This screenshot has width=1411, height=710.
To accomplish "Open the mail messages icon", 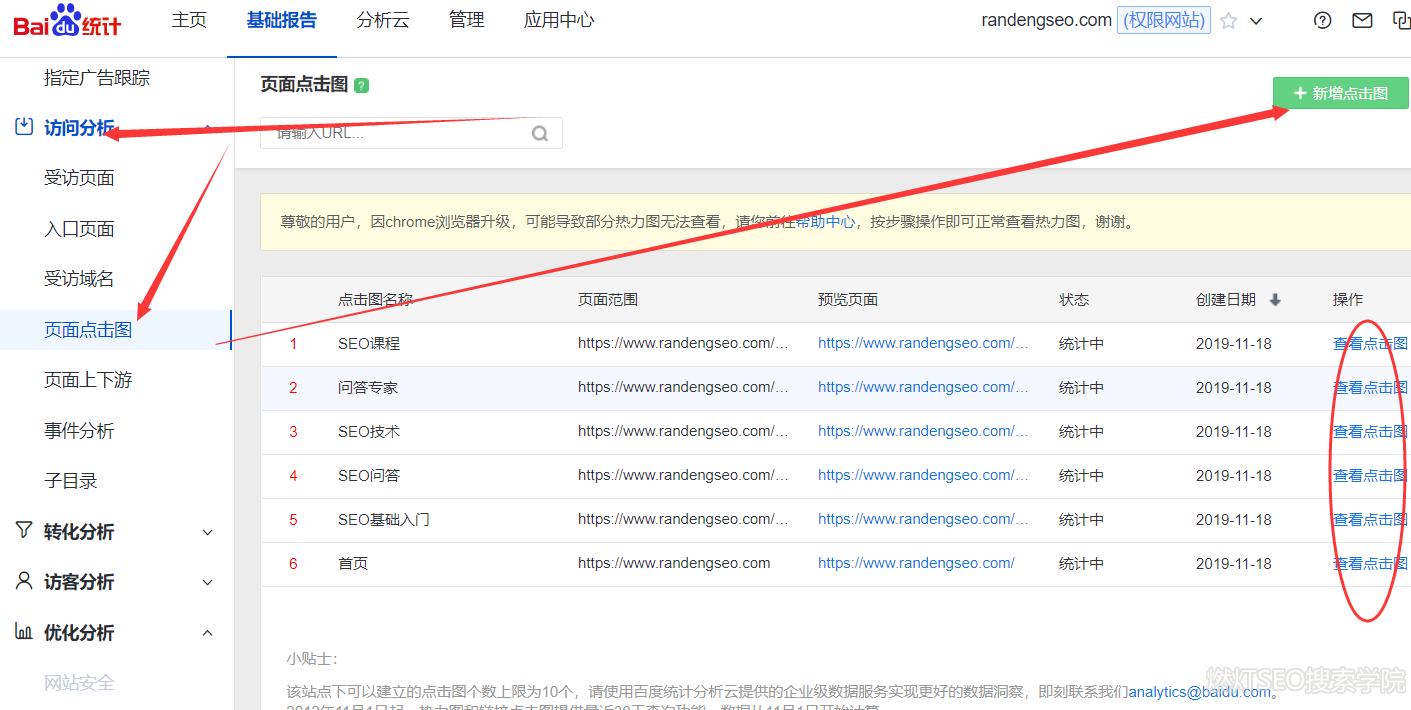I will (x=1362, y=20).
